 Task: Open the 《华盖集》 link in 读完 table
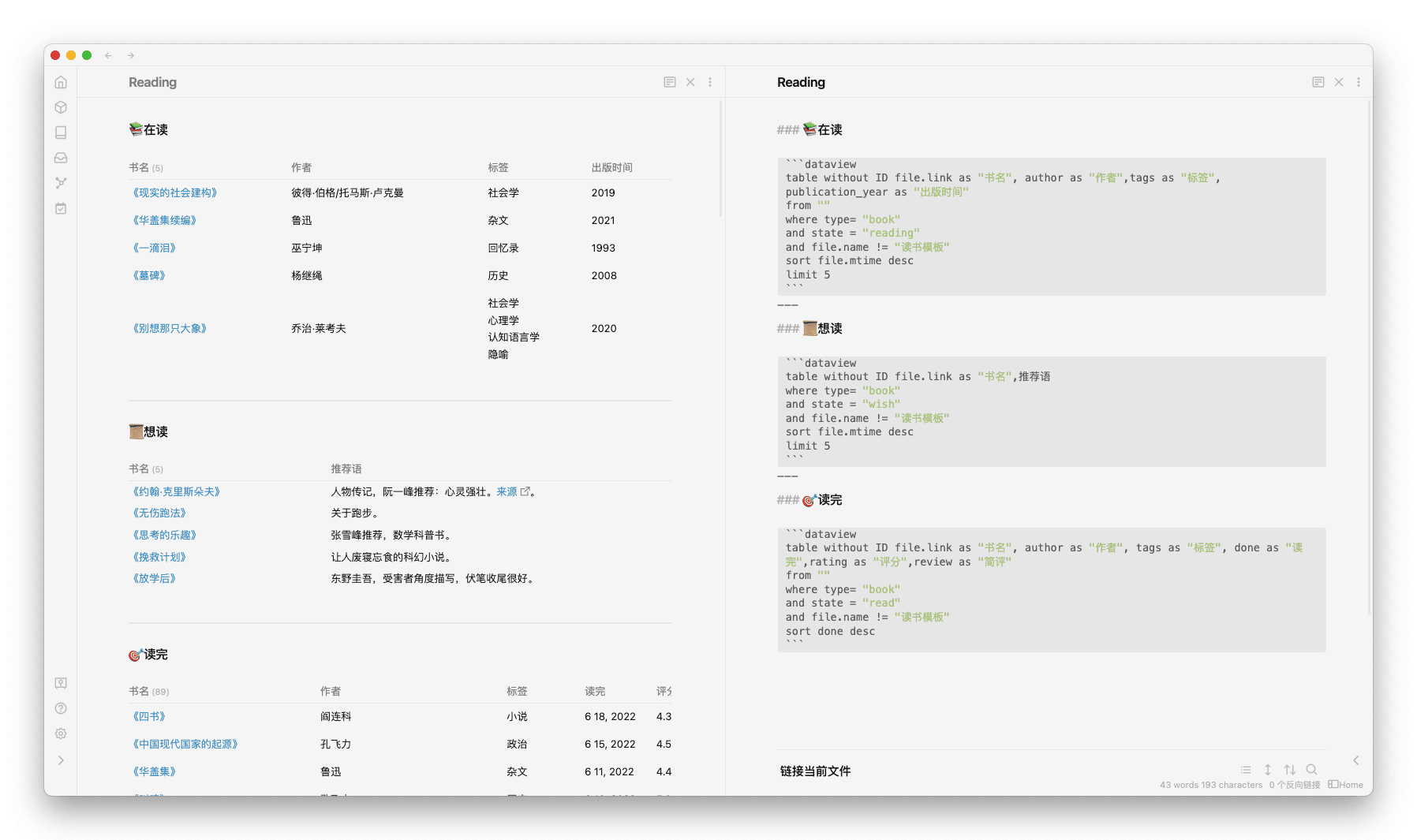click(155, 771)
